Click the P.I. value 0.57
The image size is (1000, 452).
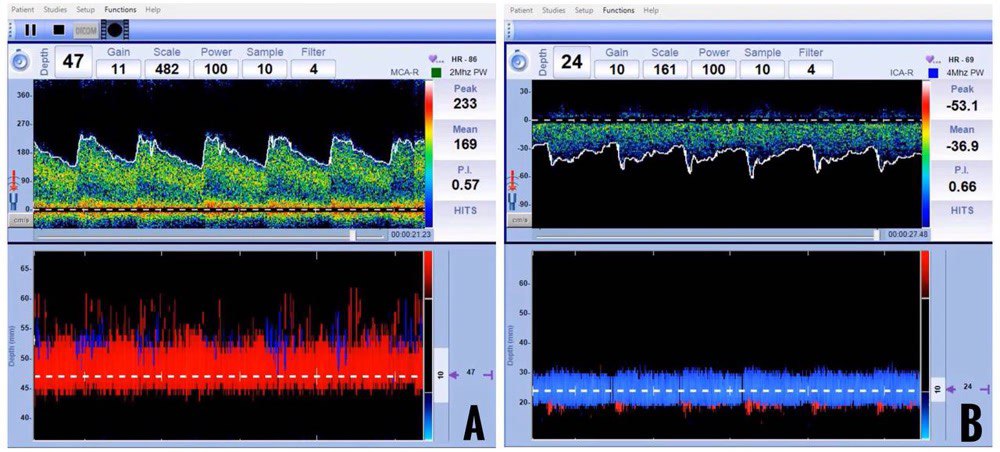pyautogui.click(x=467, y=185)
